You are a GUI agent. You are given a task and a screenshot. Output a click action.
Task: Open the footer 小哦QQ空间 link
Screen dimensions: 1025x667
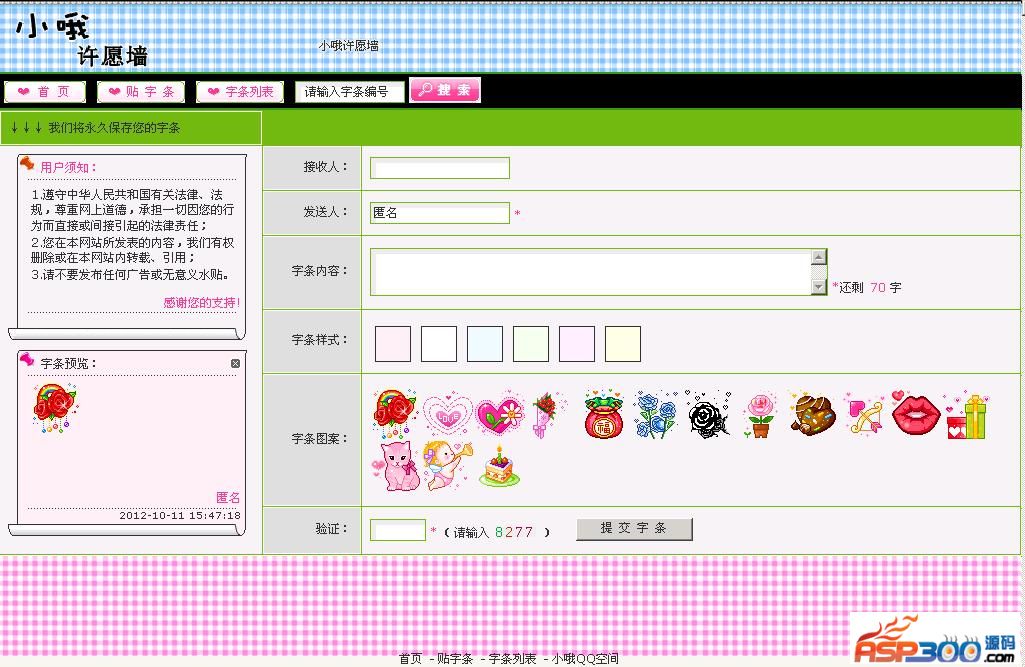[x=585, y=658]
